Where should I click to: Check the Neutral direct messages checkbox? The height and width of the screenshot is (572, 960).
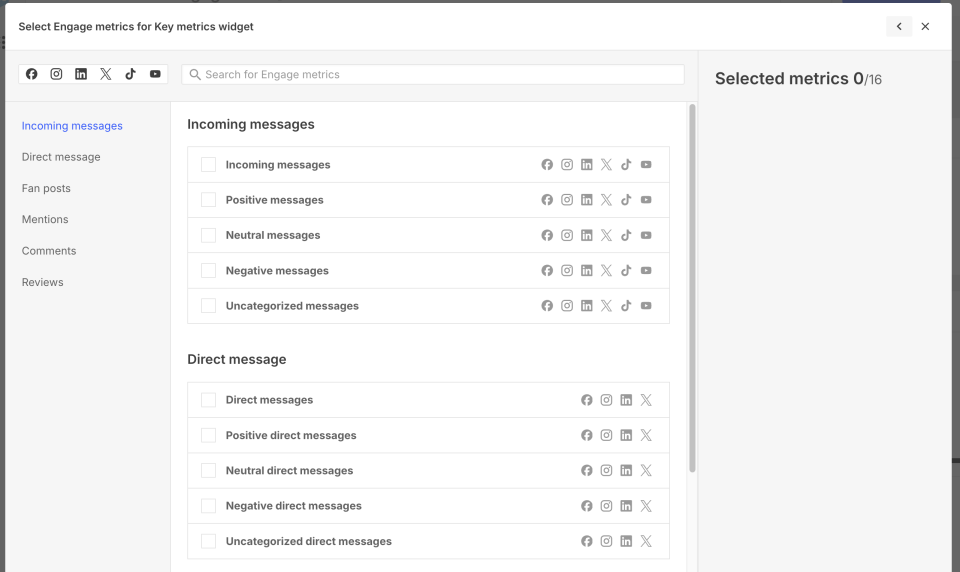click(208, 470)
